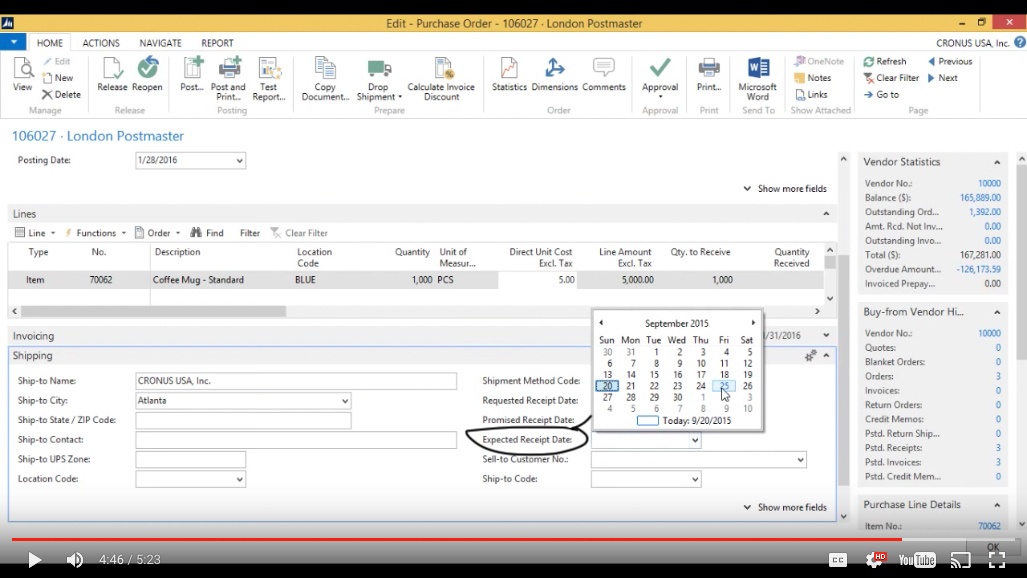Collapse the Lines section
The width and height of the screenshot is (1027, 578).
point(826,214)
